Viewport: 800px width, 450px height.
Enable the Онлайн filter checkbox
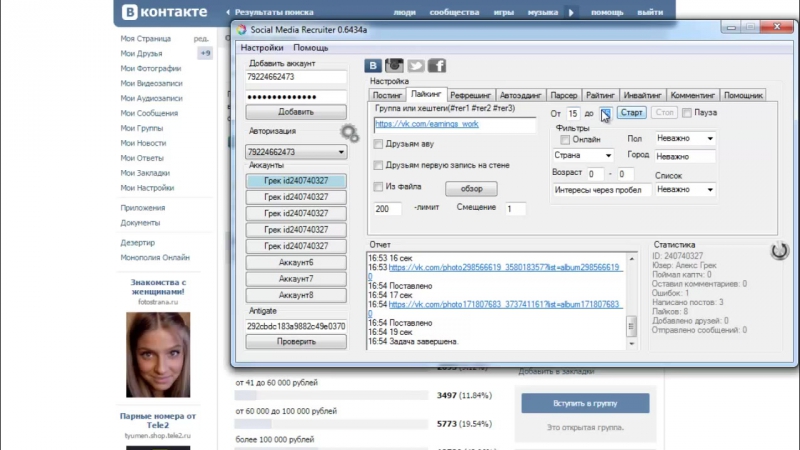point(565,139)
